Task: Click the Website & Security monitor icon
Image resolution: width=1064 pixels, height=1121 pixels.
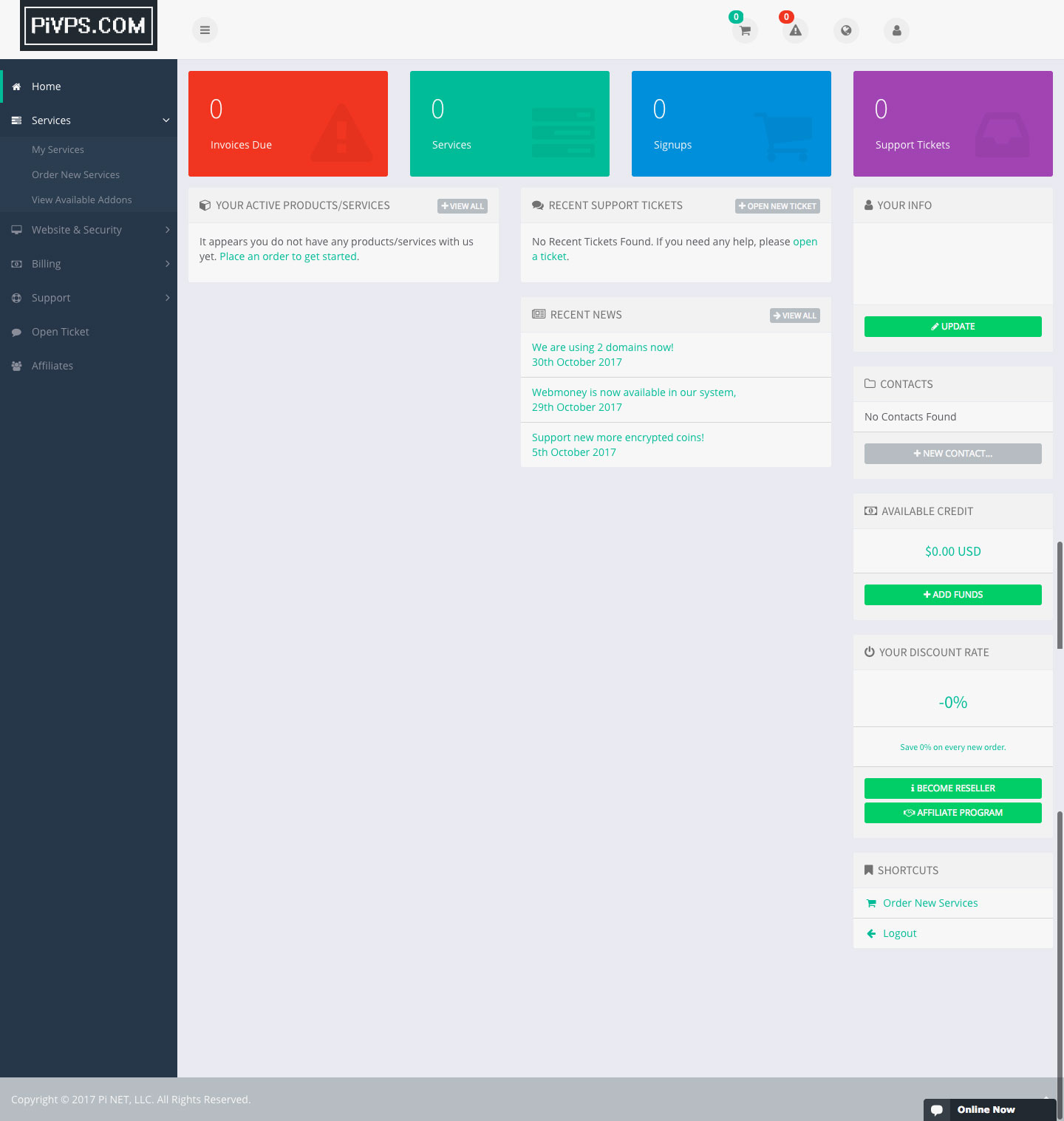Action: click(x=16, y=230)
